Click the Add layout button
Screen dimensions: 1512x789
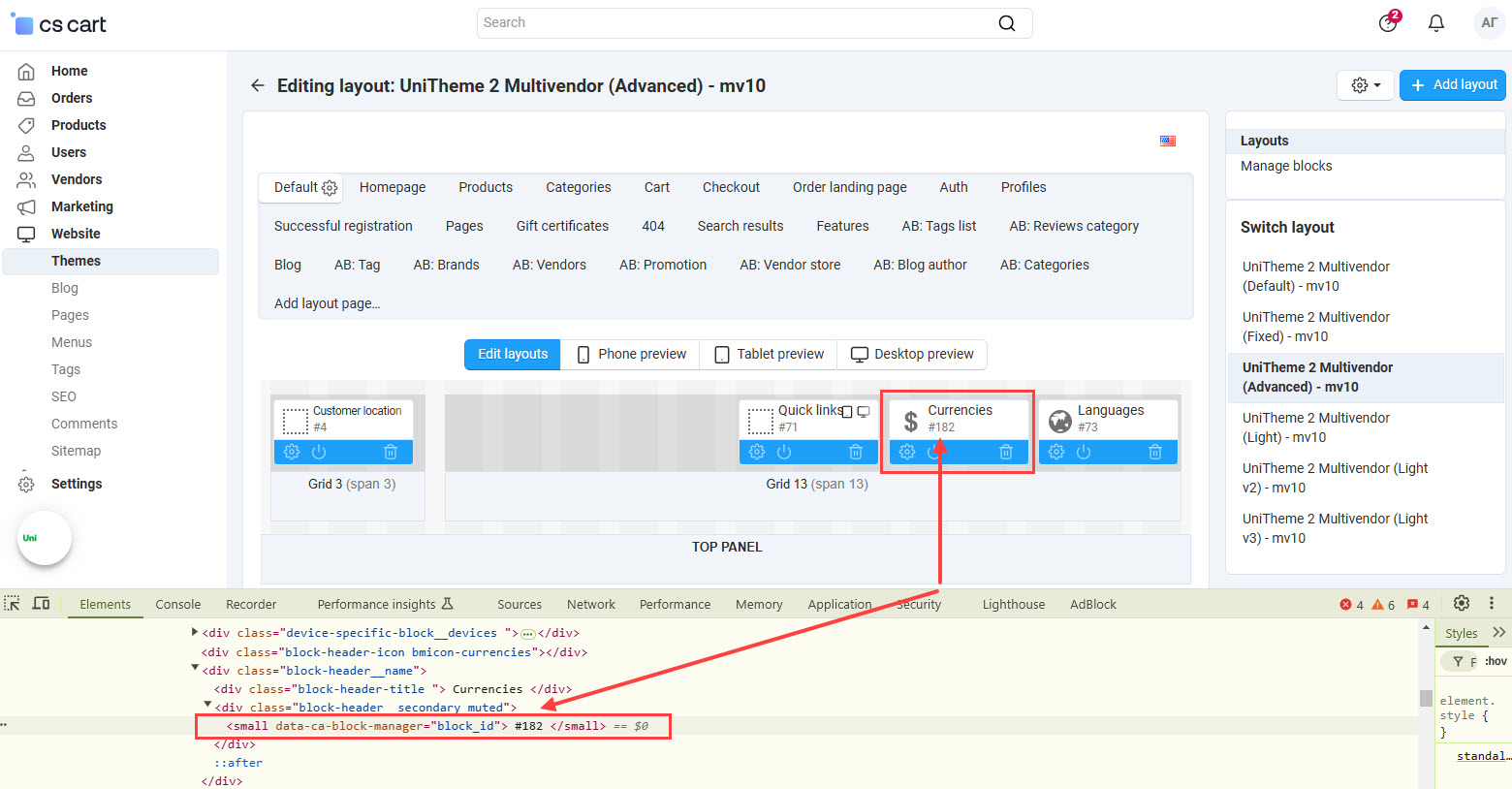pyautogui.click(x=1453, y=85)
